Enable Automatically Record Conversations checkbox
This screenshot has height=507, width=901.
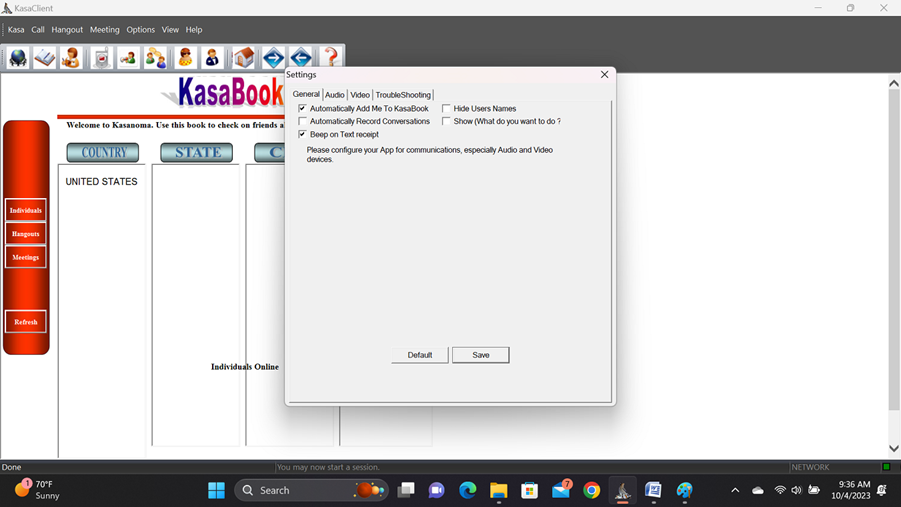302,121
